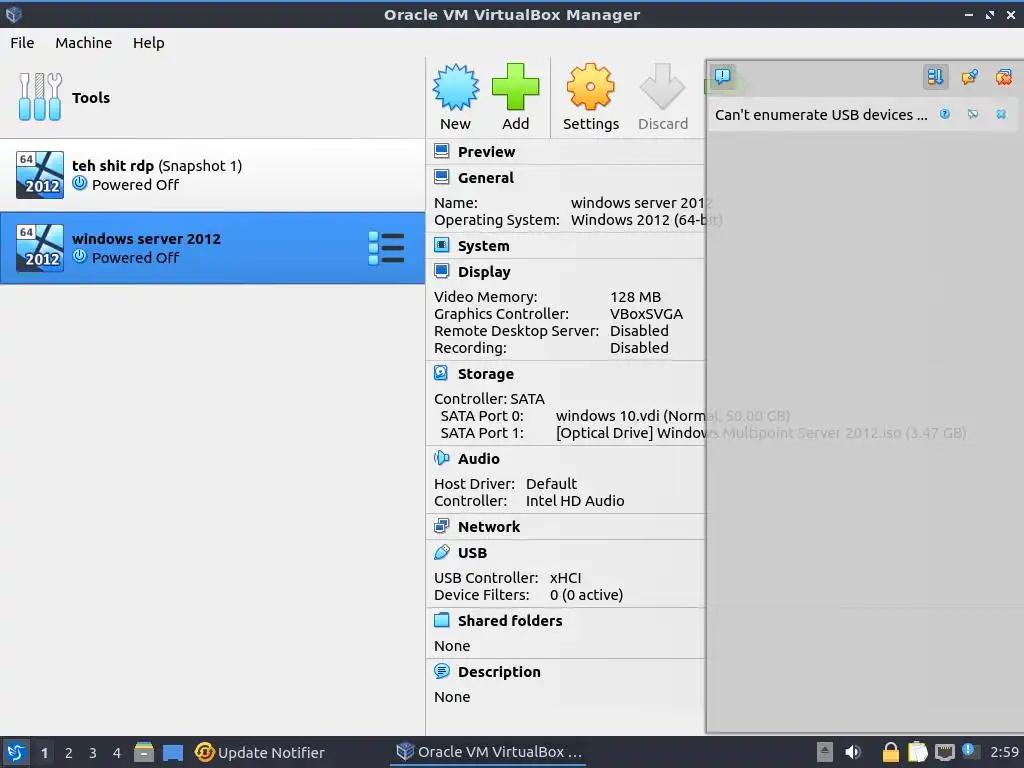Open the Machine menu
This screenshot has width=1024, height=768.
point(84,42)
